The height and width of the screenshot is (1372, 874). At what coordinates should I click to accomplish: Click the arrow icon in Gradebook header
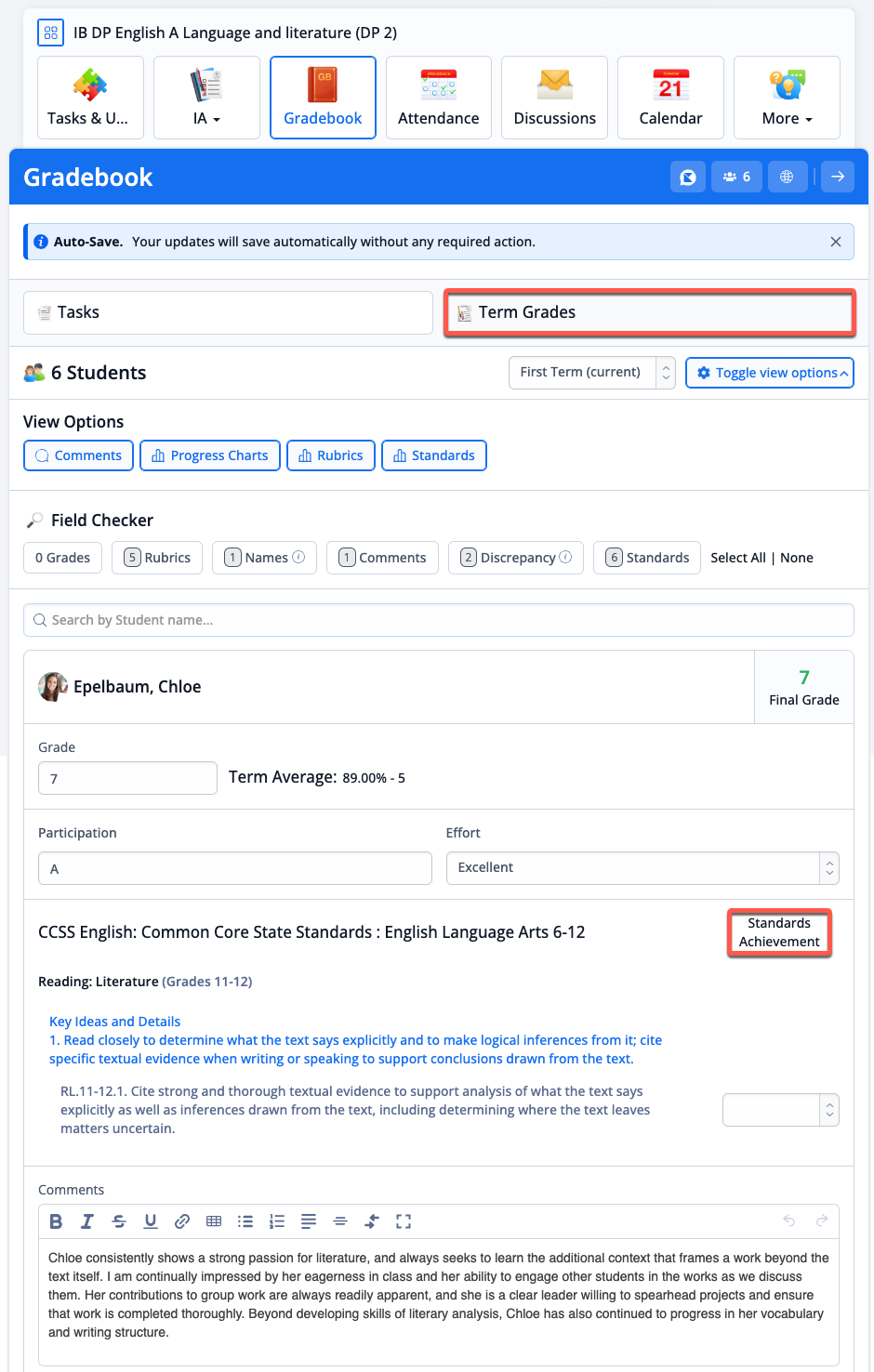coord(837,177)
